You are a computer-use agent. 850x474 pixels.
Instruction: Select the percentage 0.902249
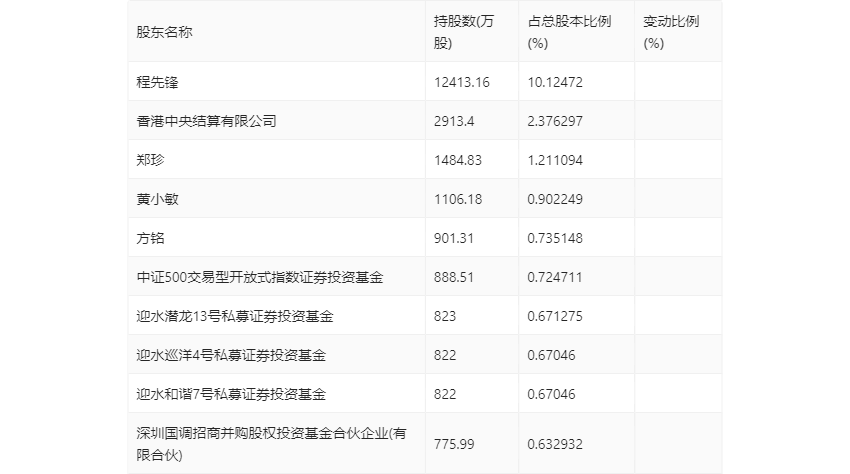pyautogui.click(x=555, y=199)
